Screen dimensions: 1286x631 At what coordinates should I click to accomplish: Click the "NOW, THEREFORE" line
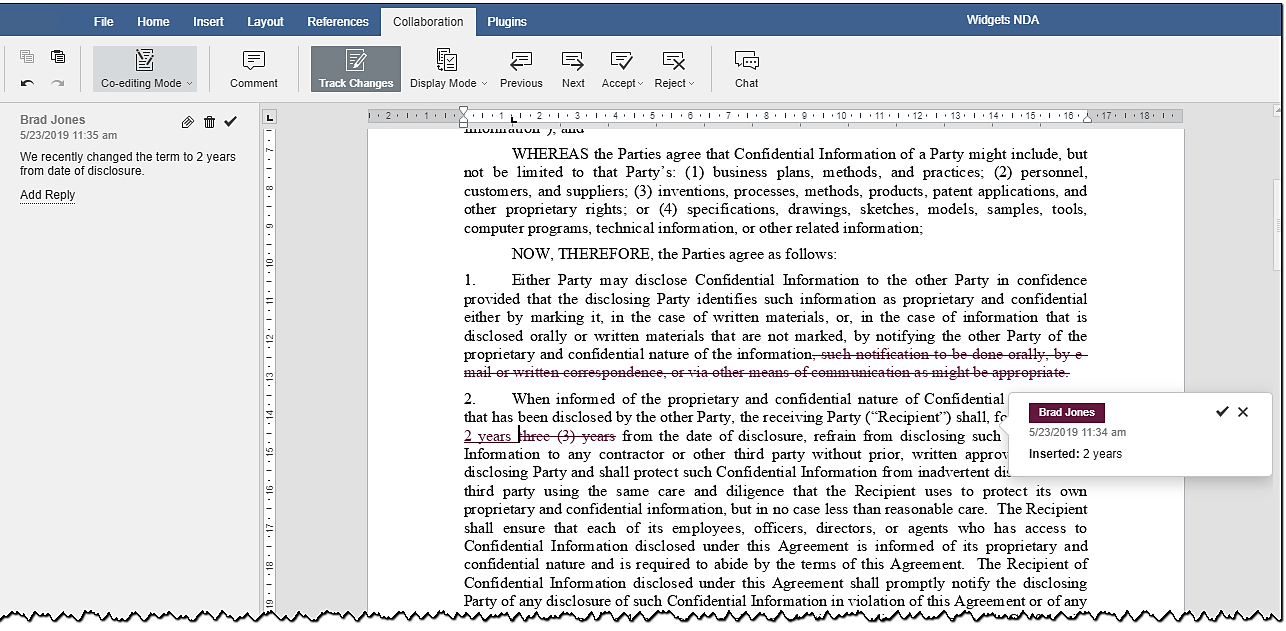click(x=674, y=254)
